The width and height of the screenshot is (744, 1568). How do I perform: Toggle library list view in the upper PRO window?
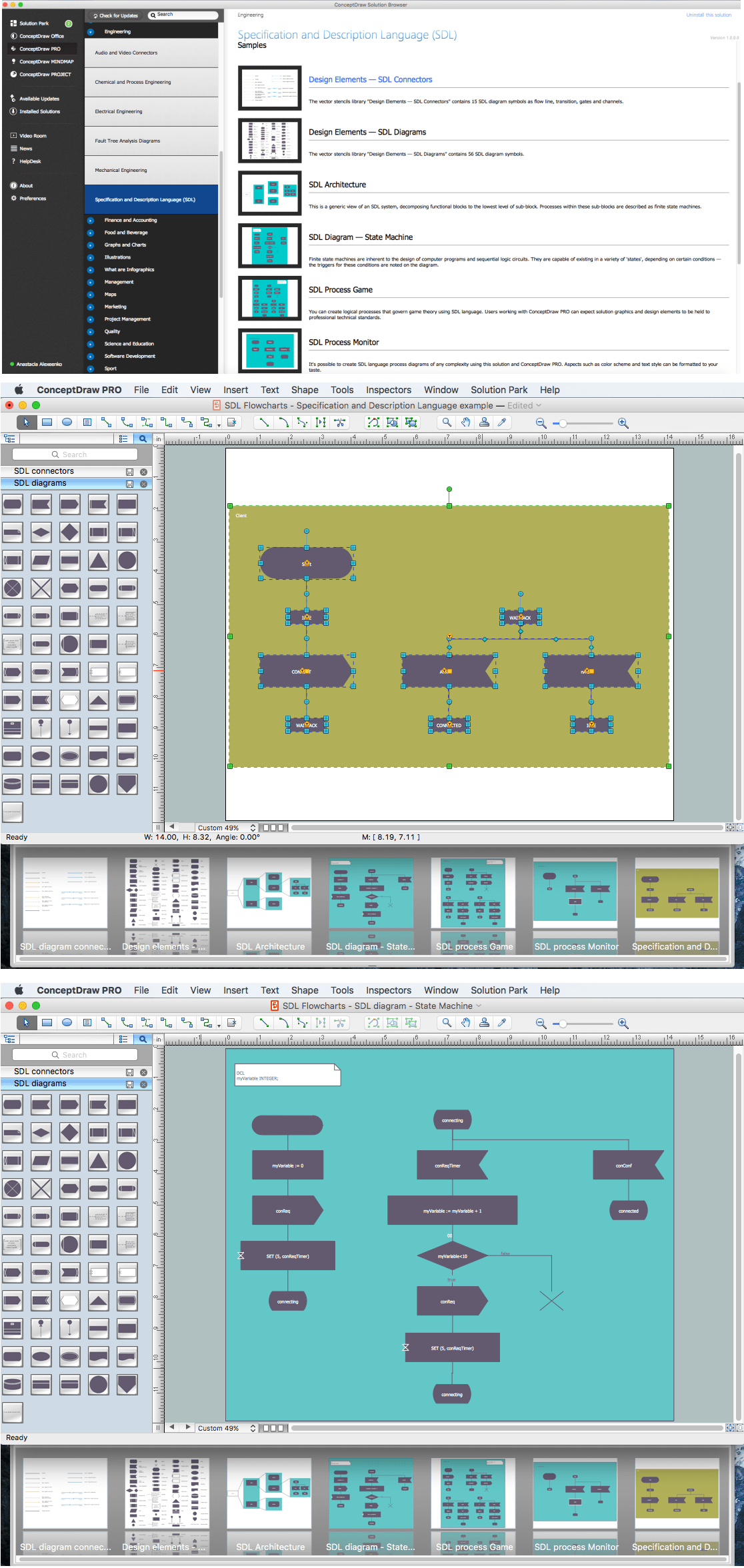123,438
